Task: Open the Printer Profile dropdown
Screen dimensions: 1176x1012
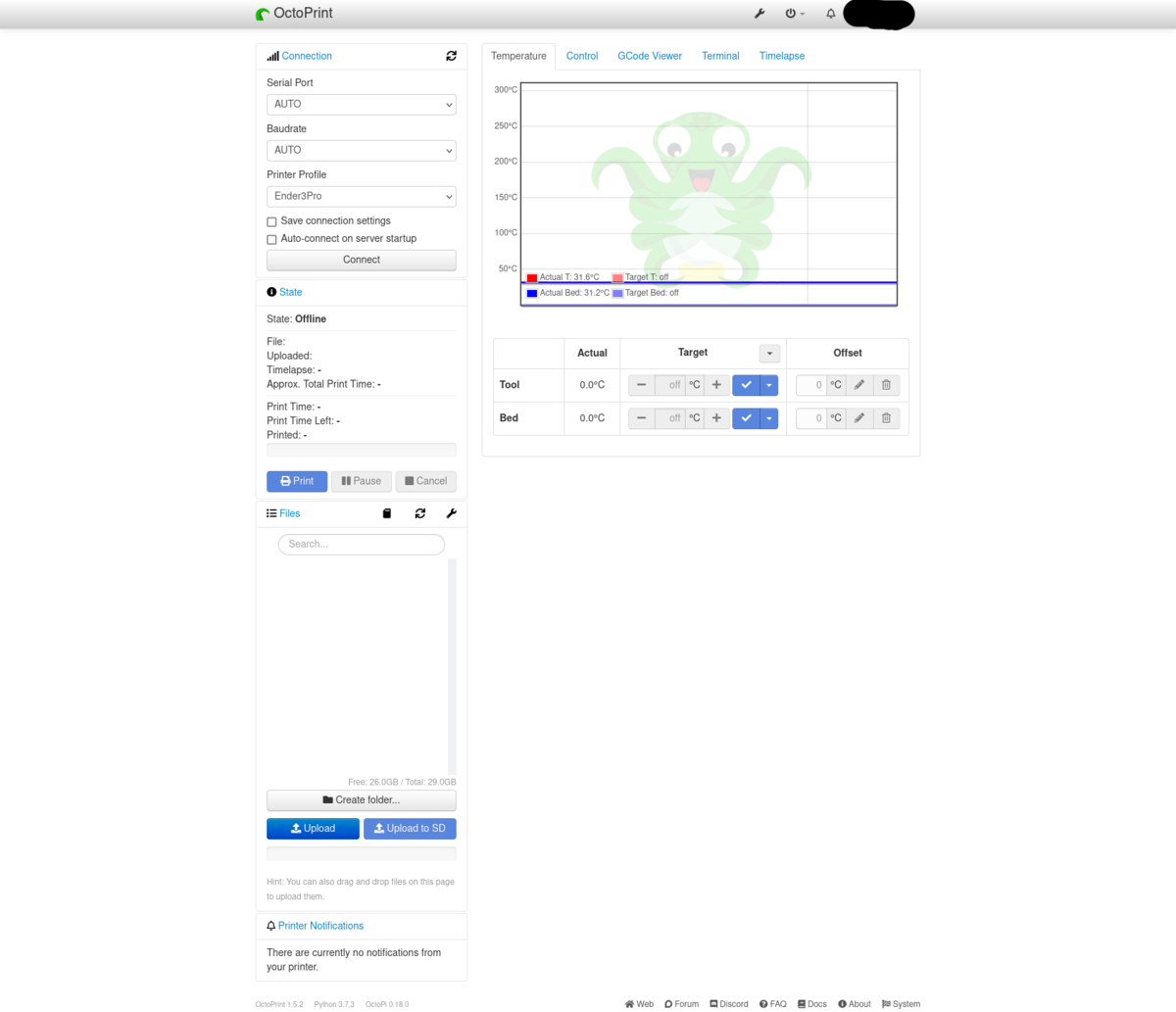Action: tap(362, 196)
